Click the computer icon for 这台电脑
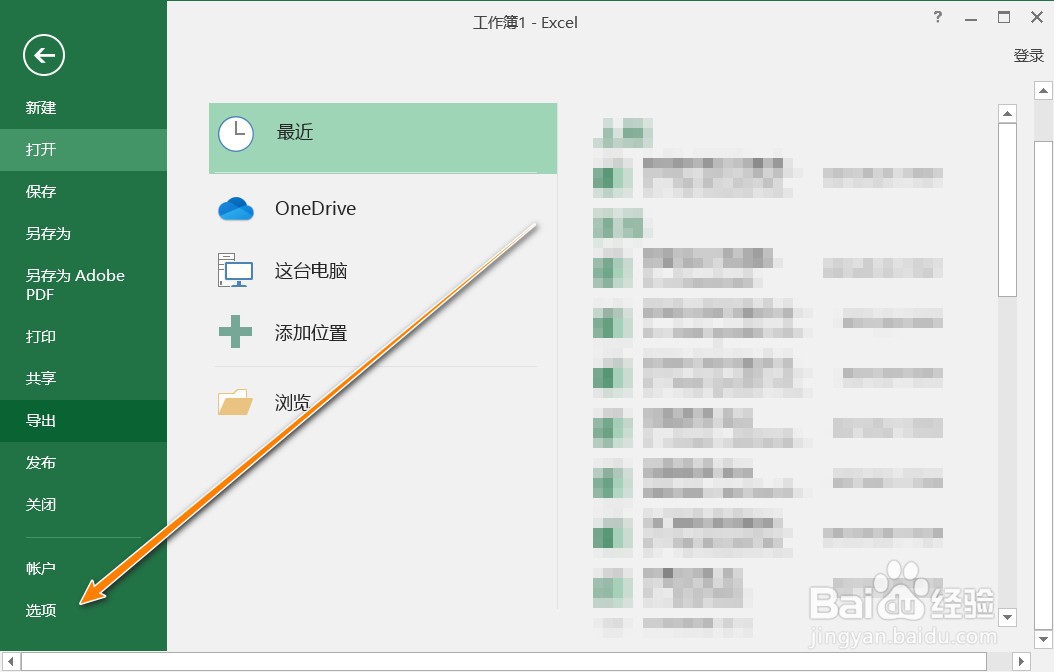 click(235, 270)
